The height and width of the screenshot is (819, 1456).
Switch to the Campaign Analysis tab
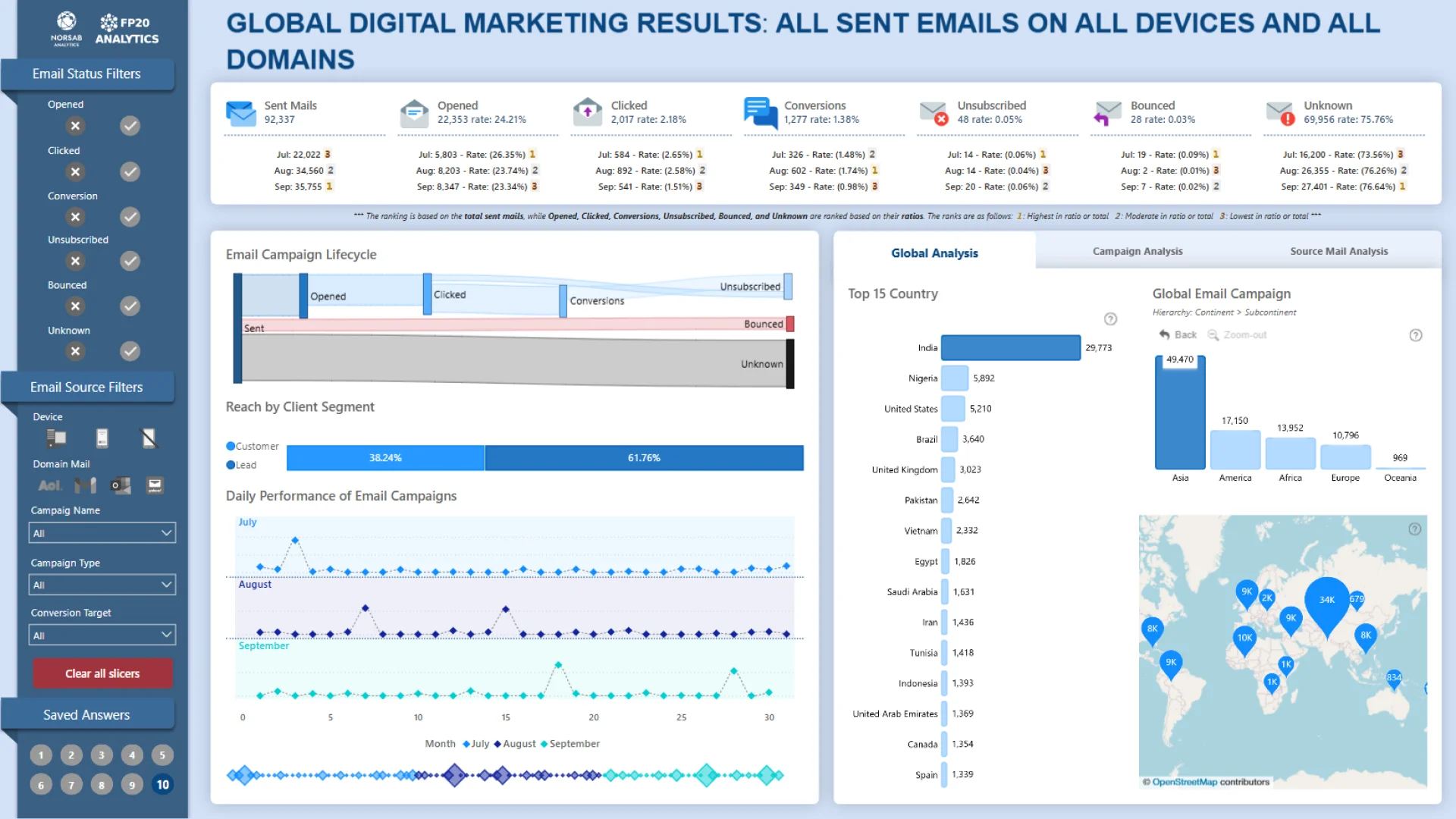tap(1137, 251)
